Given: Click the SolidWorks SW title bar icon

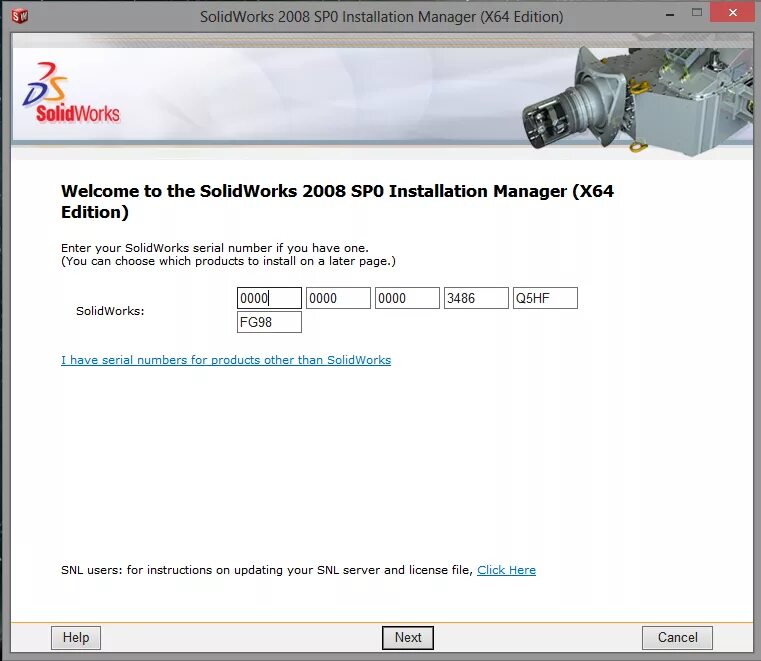Looking at the screenshot, I should click(x=20, y=16).
